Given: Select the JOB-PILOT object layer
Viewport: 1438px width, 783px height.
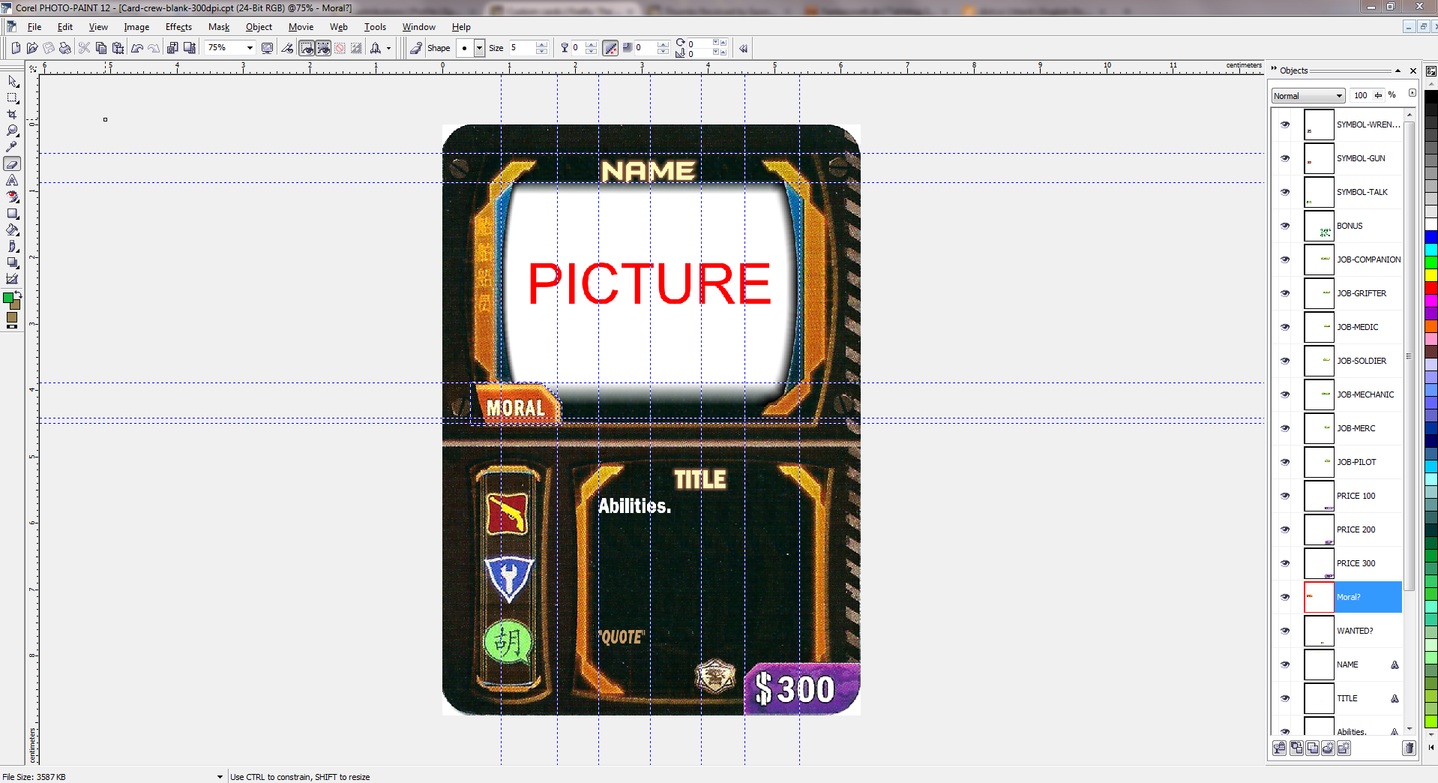Looking at the screenshot, I should pyautogui.click(x=1355, y=462).
